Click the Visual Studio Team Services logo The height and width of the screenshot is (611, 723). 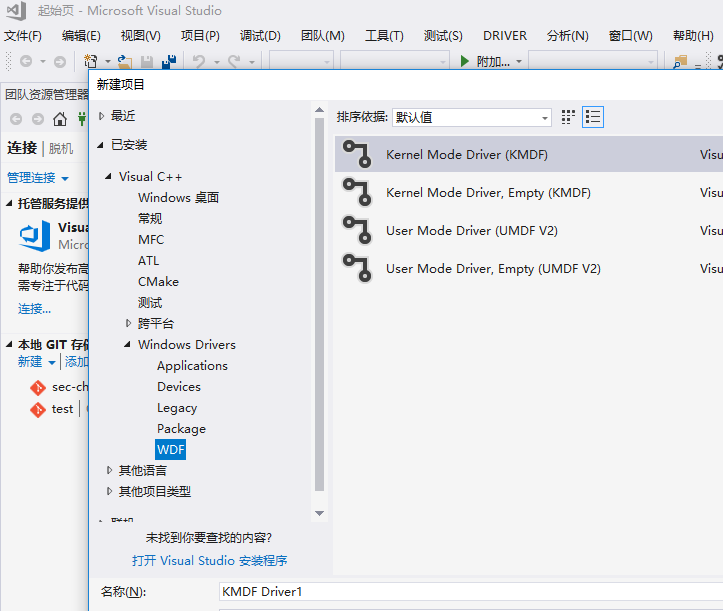[35, 236]
